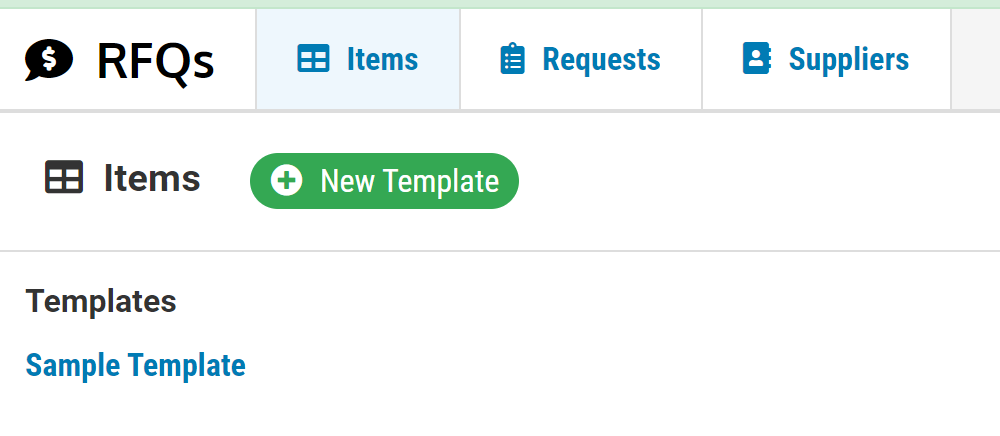
Task: Go to the Suppliers tab
Action: pos(827,59)
